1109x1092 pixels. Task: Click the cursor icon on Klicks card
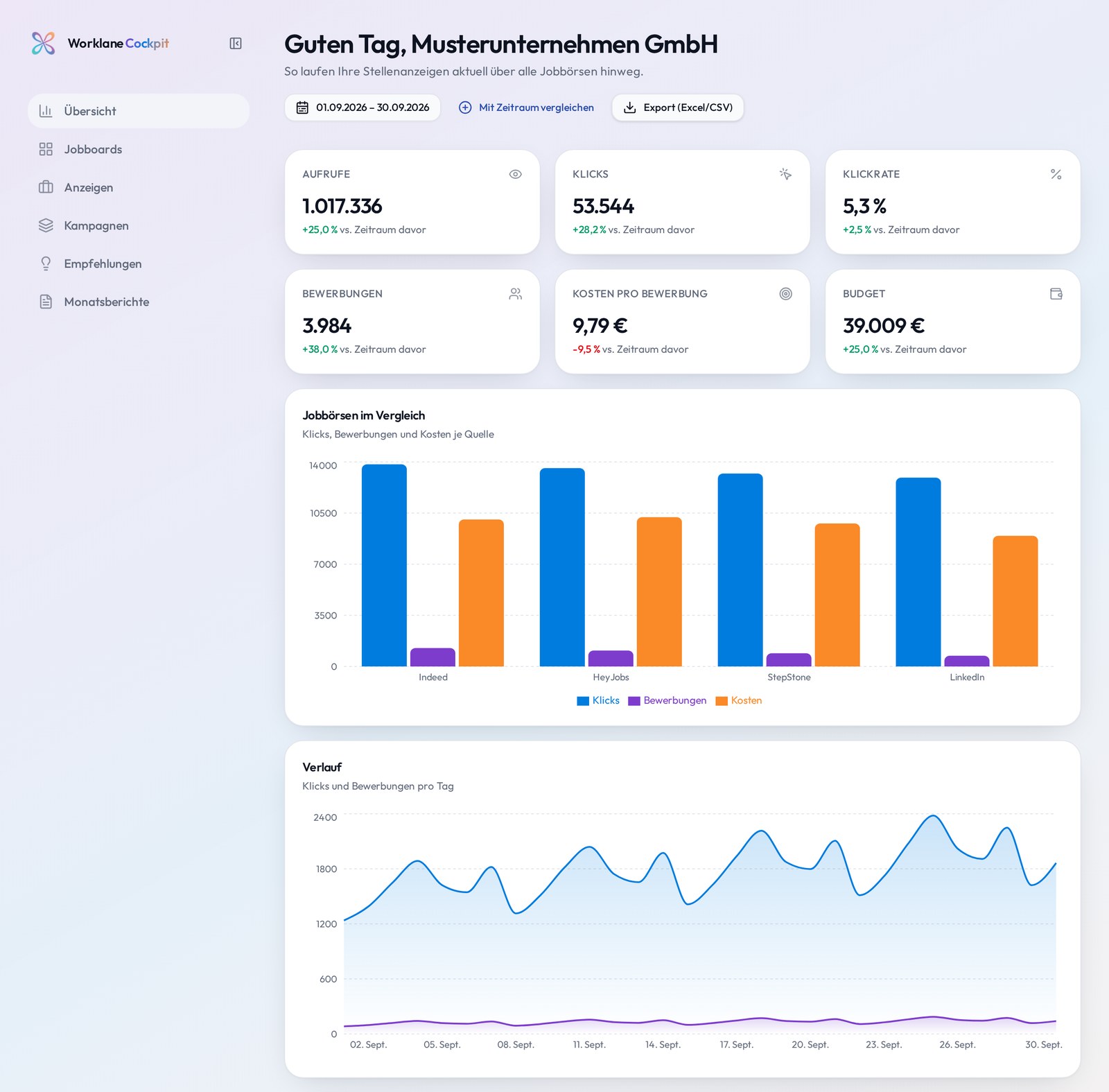[x=785, y=174]
